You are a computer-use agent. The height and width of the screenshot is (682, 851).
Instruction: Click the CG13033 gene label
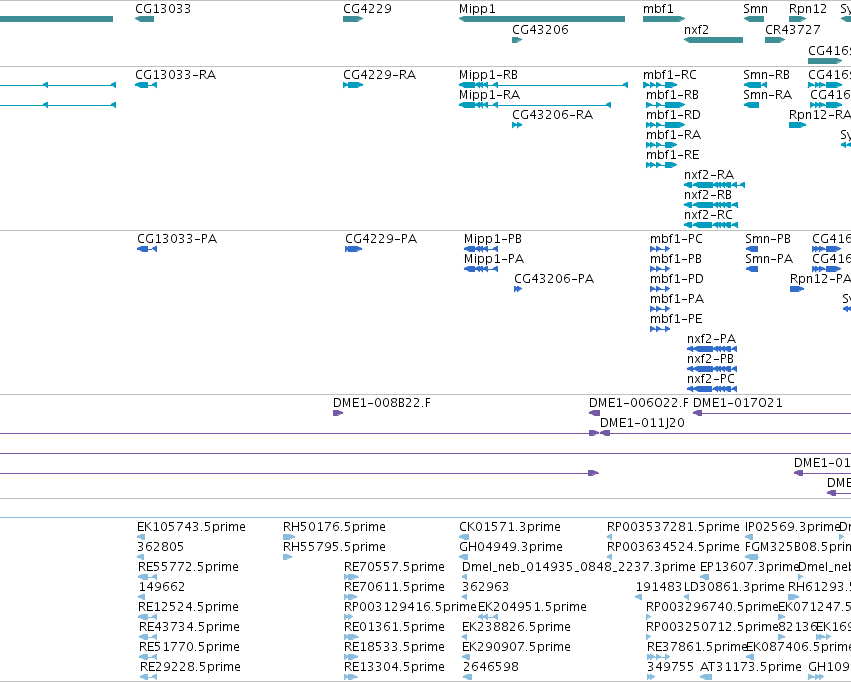(x=163, y=9)
